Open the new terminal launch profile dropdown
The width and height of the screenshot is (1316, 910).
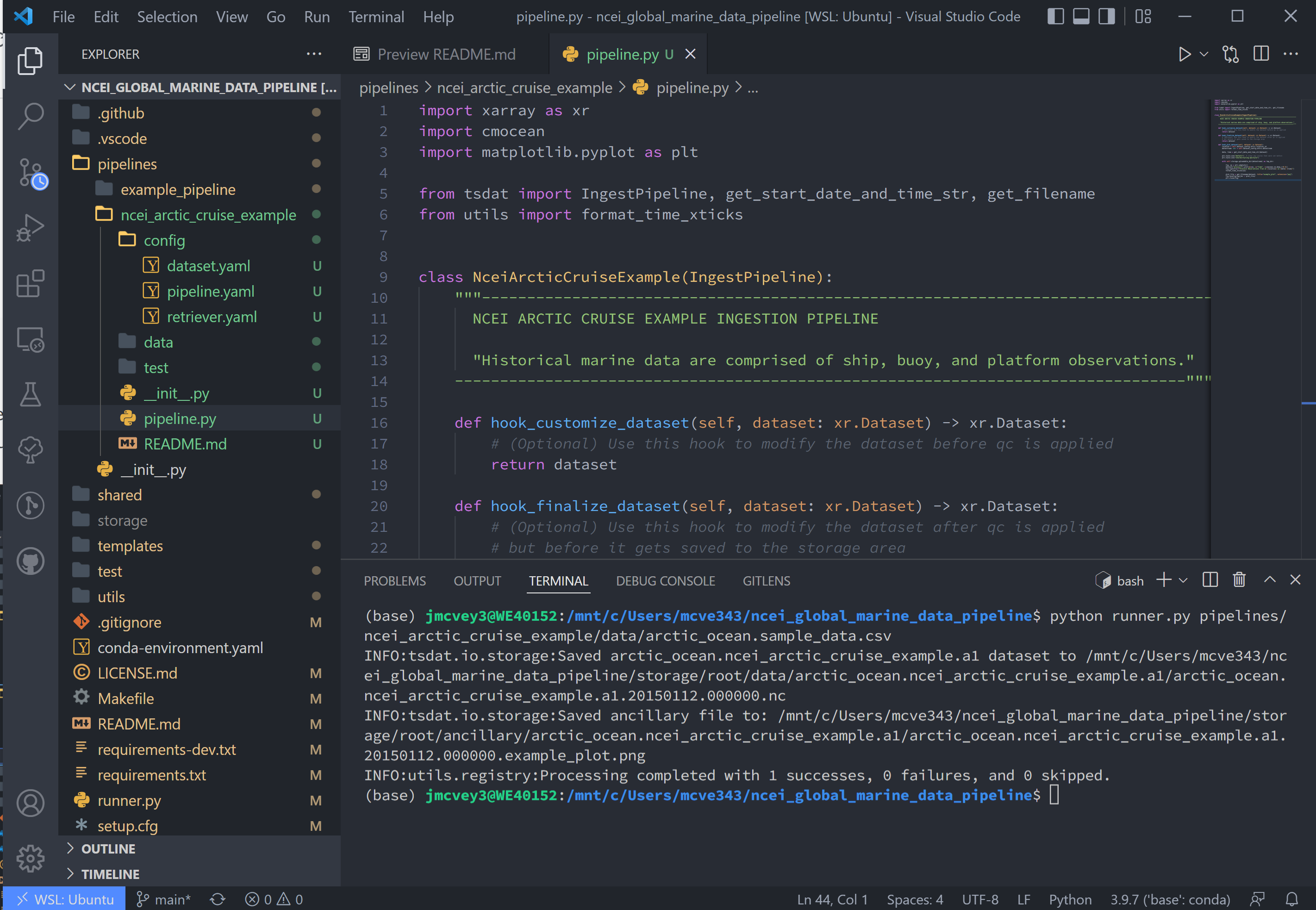coord(1183,580)
